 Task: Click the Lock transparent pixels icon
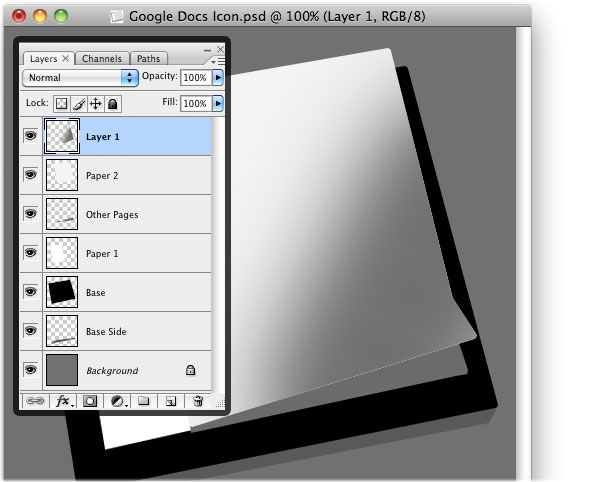click(62, 104)
